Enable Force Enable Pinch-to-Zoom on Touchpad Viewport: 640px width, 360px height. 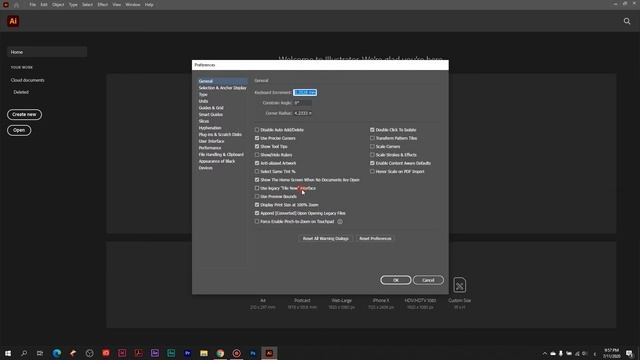point(257,221)
